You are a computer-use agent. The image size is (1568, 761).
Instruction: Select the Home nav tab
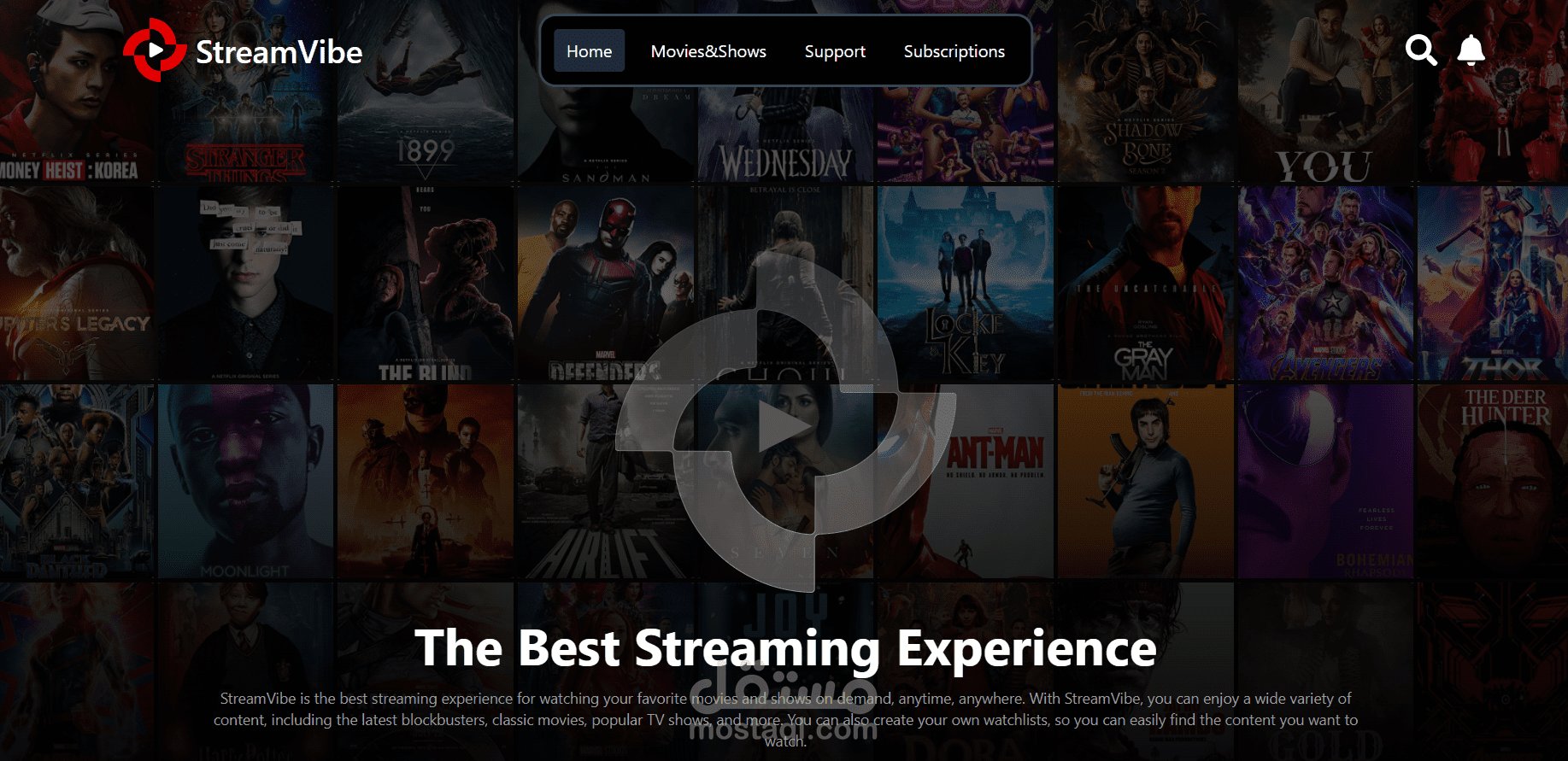click(590, 51)
